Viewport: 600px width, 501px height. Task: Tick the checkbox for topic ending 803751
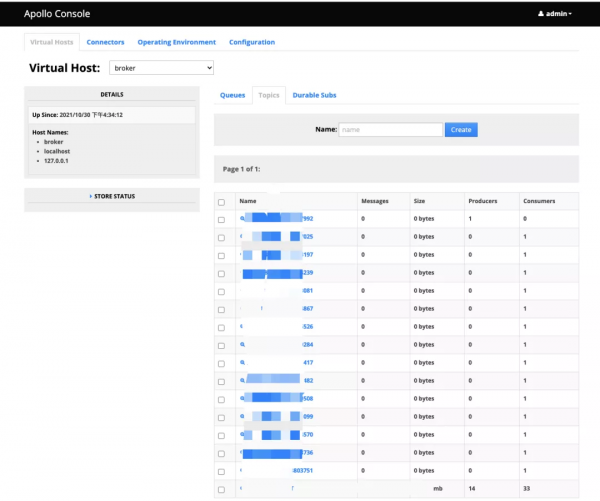(x=221, y=471)
